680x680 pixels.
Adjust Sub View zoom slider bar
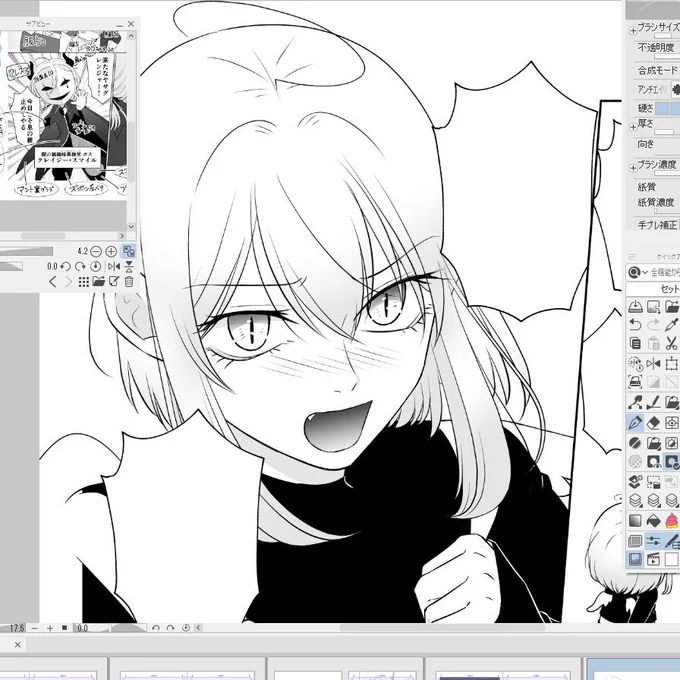26,252
